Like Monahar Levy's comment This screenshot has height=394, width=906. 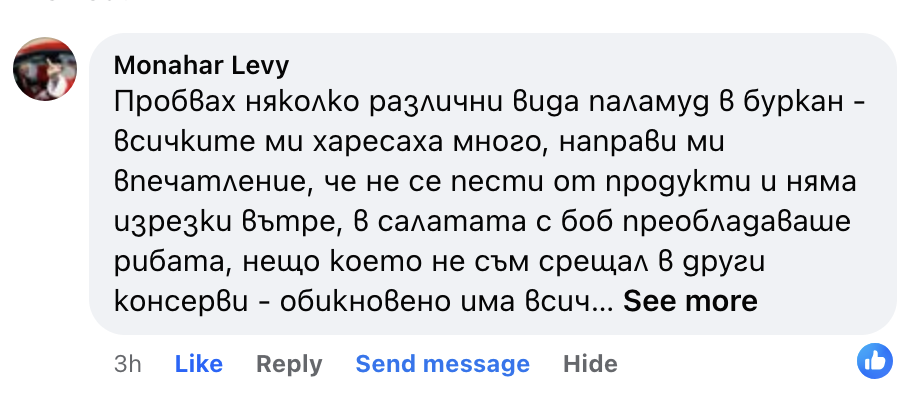click(199, 364)
